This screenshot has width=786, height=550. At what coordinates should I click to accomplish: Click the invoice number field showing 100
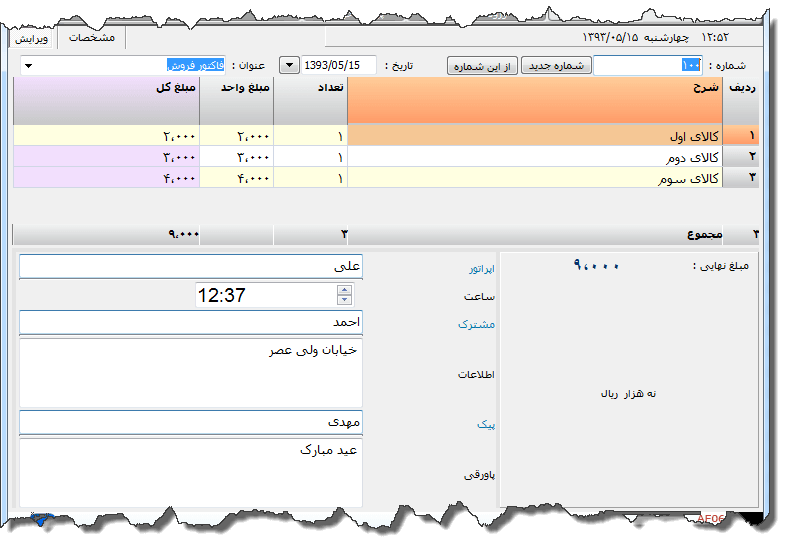click(x=648, y=65)
